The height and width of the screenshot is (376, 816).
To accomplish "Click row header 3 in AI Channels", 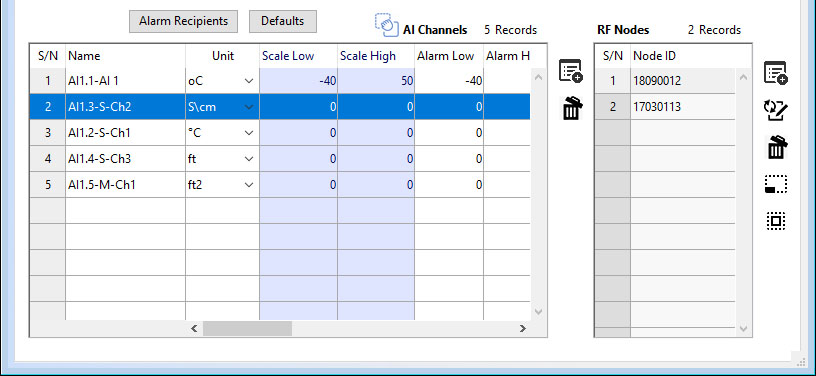I will [x=48, y=133].
